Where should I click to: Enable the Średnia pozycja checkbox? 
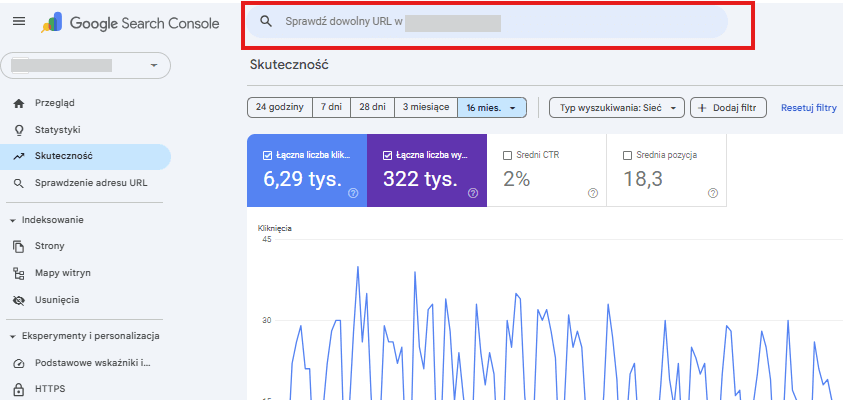click(x=627, y=155)
